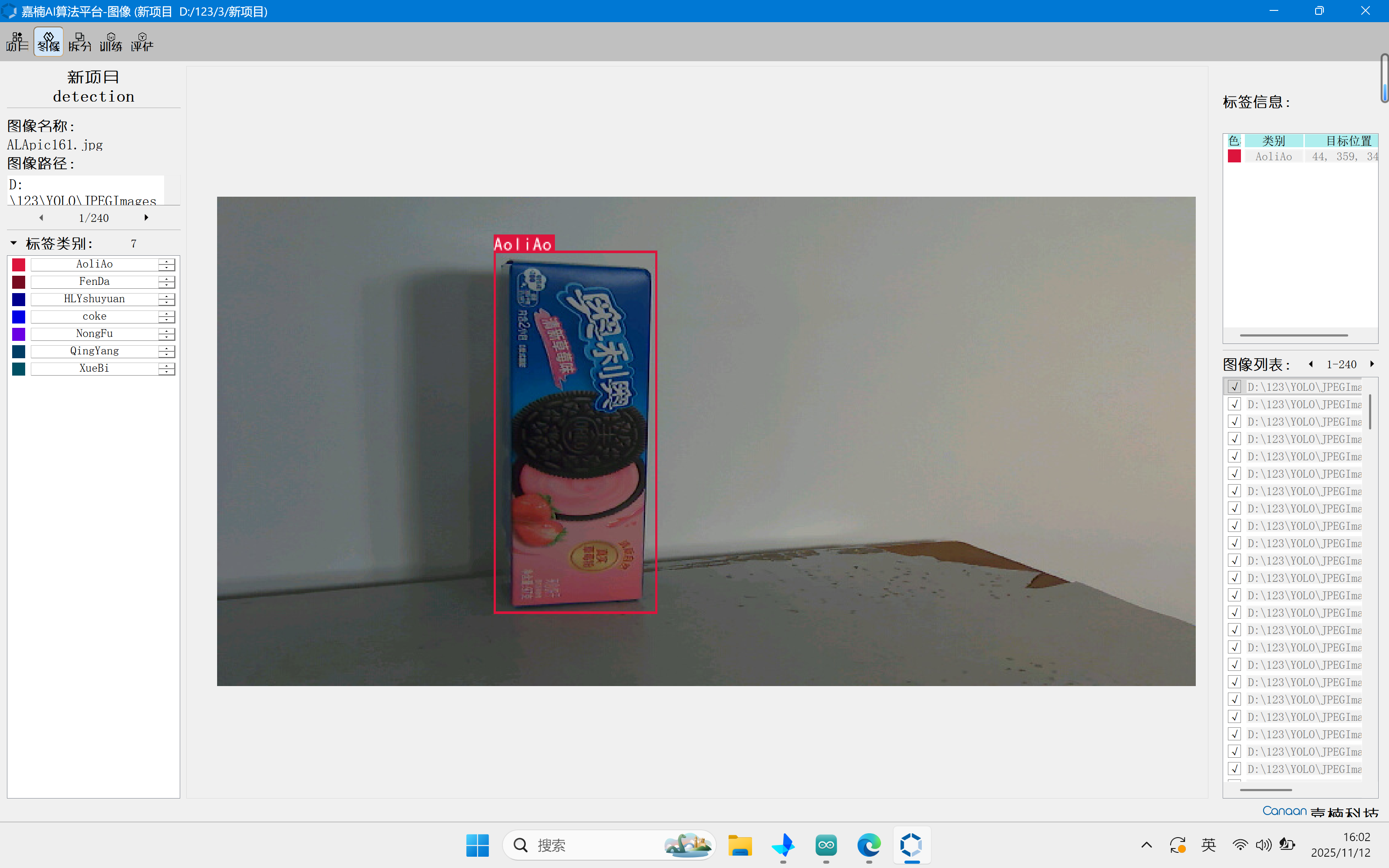1389x868 pixels.
Task: Click the HLYshuyuan label name field
Action: tap(95, 299)
